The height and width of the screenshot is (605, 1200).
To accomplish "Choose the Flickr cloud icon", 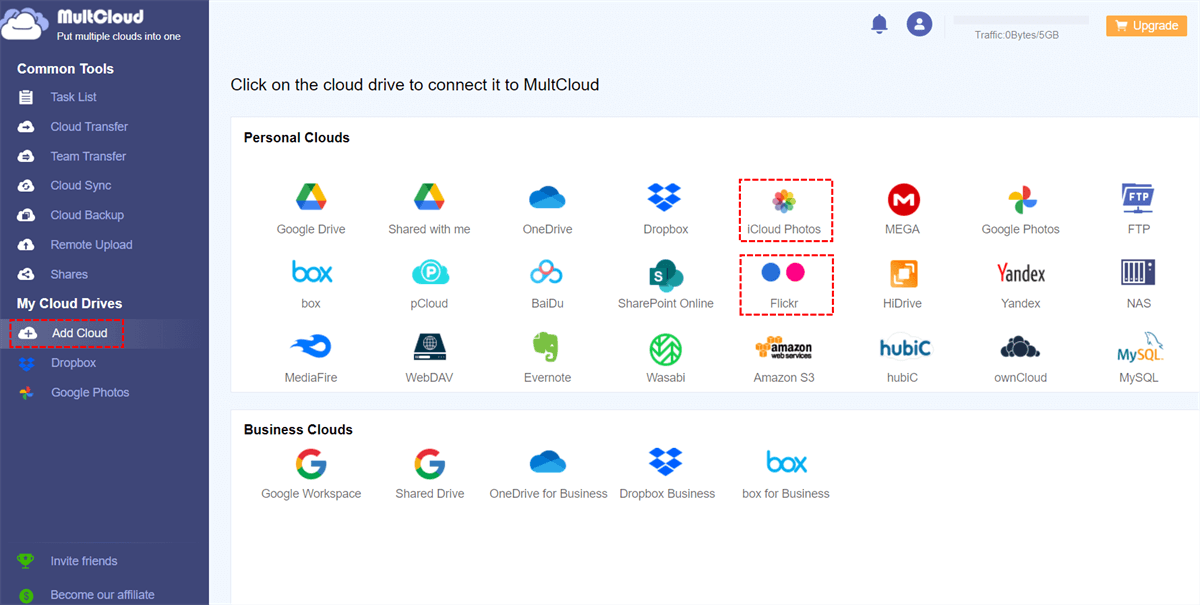I will [784, 272].
